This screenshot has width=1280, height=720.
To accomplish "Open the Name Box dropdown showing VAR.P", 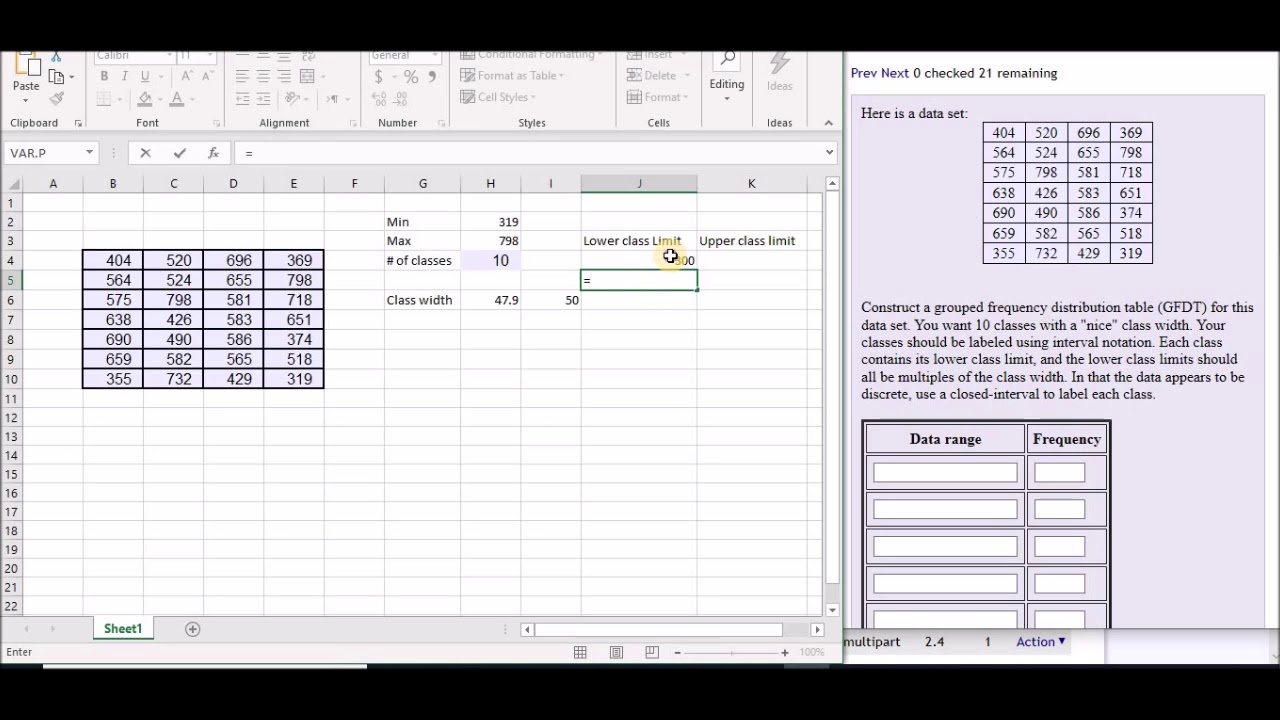I will (x=89, y=153).
